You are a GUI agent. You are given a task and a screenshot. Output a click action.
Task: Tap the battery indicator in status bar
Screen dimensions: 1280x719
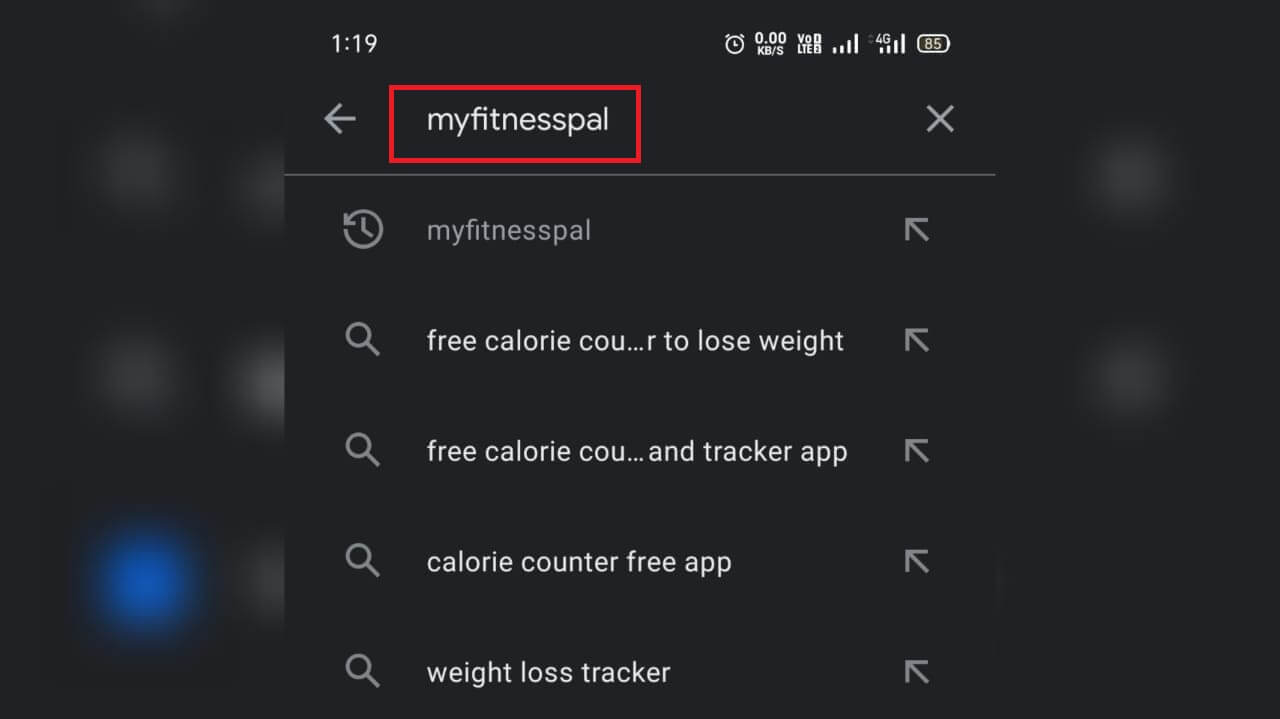(x=933, y=43)
